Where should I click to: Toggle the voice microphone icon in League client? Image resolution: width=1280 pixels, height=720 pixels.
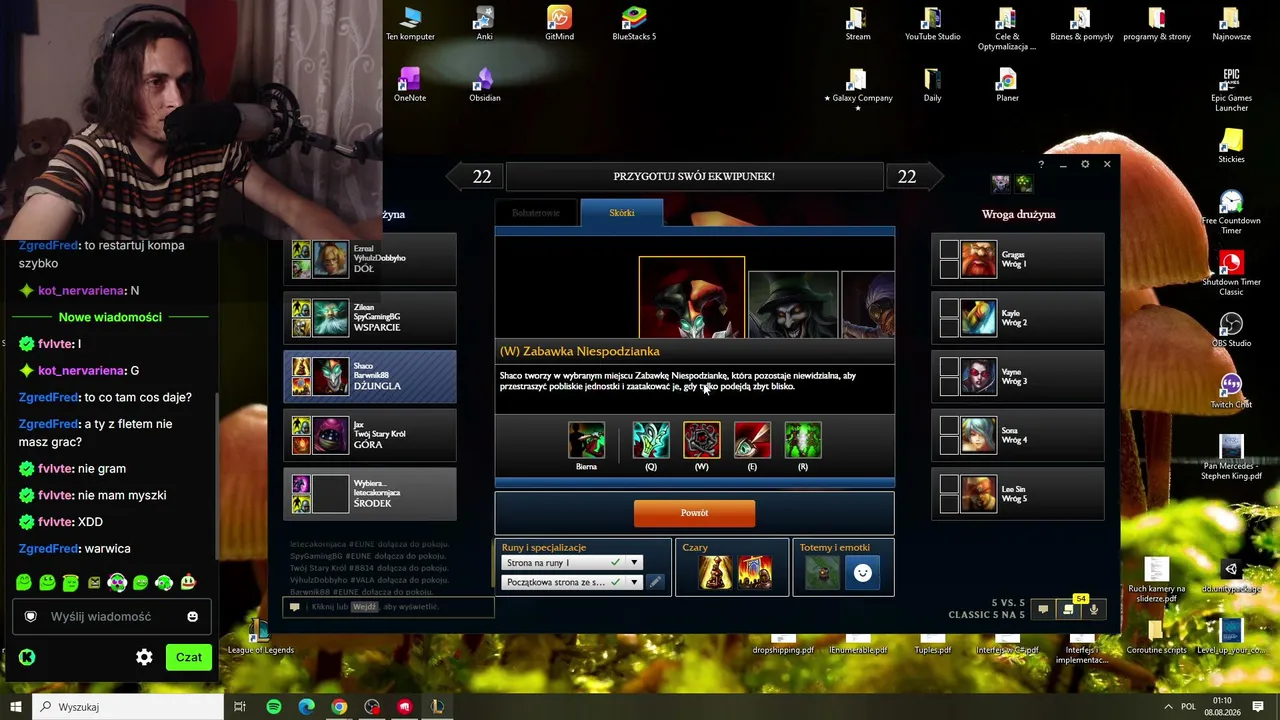[1093, 609]
